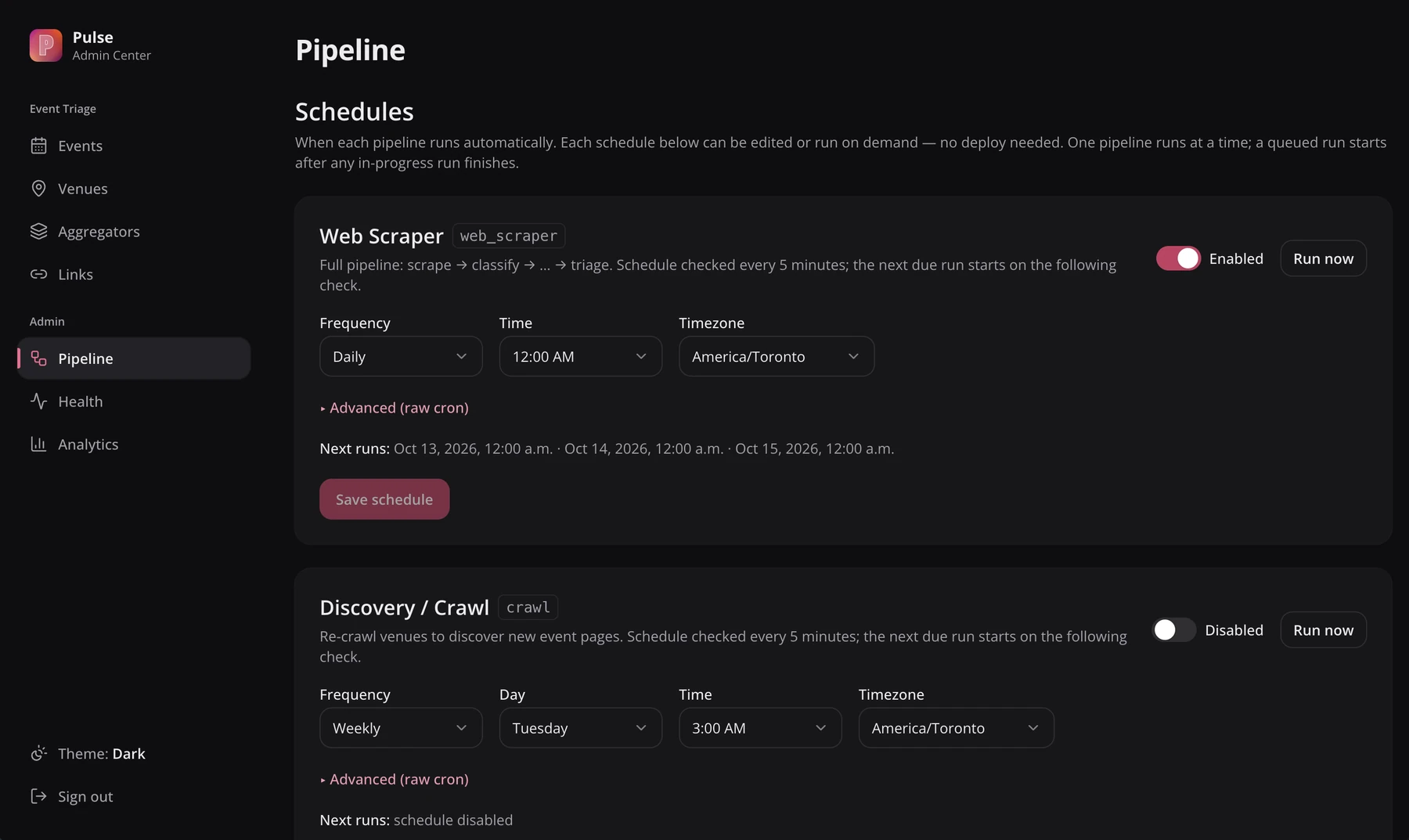Run the Discovery / Crawl pipeline now
This screenshot has height=840, width=1409.
pyautogui.click(x=1323, y=630)
